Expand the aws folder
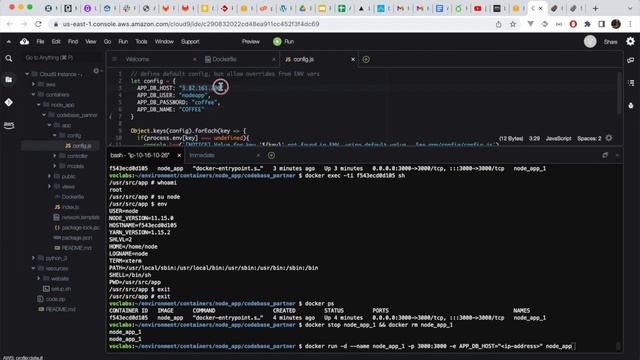Screen dimensions: 640x360 [33, 84]
